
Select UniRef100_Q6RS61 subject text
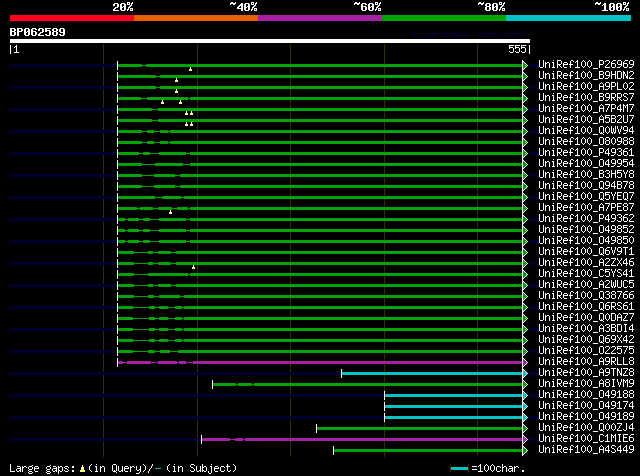click(586, 307)
